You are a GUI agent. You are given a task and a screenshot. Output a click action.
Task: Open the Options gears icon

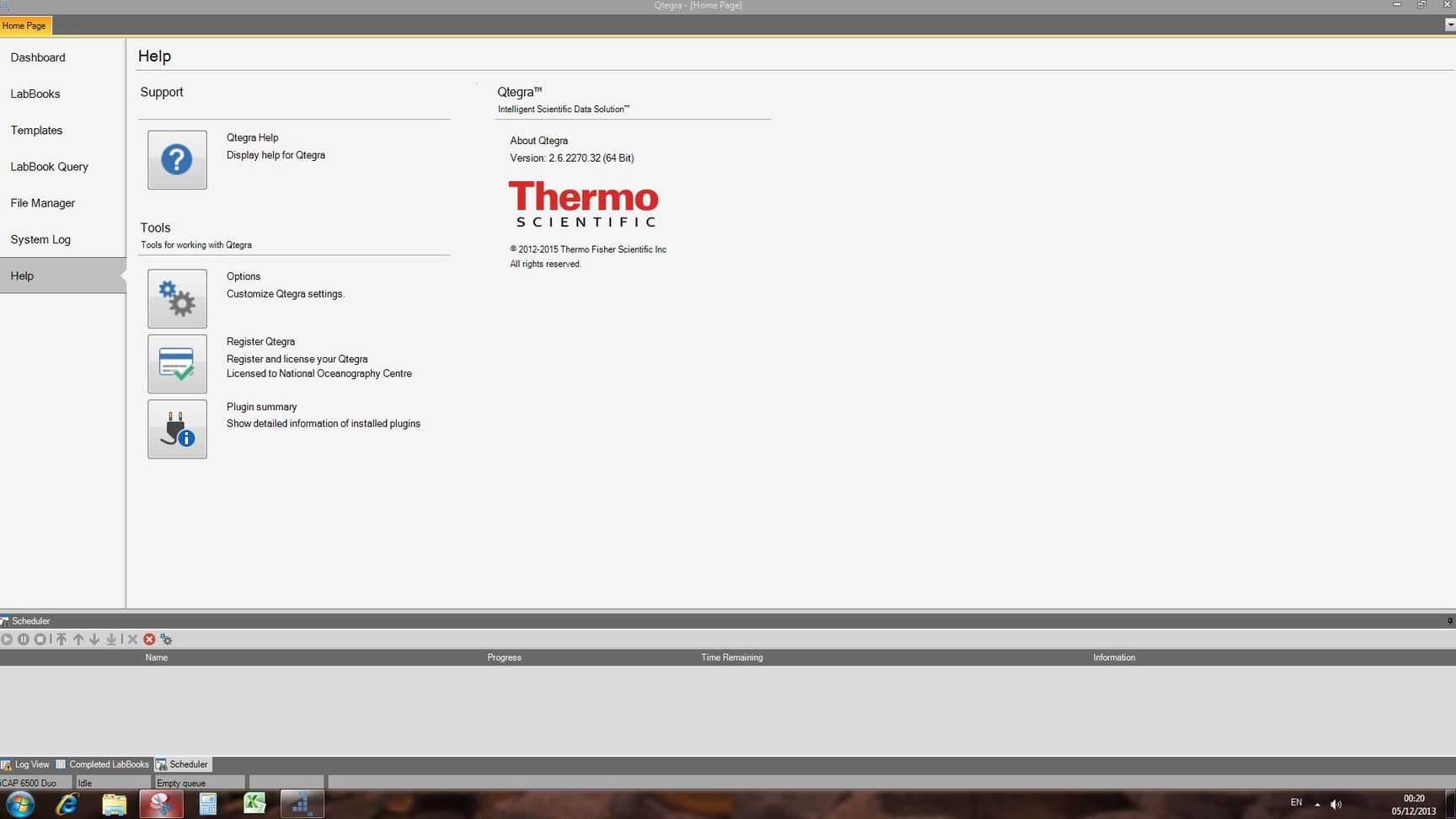point(177,298)
